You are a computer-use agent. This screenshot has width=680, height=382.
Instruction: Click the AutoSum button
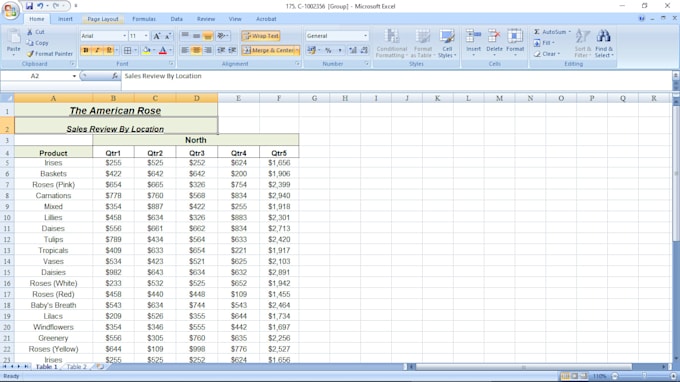[549, 32]
